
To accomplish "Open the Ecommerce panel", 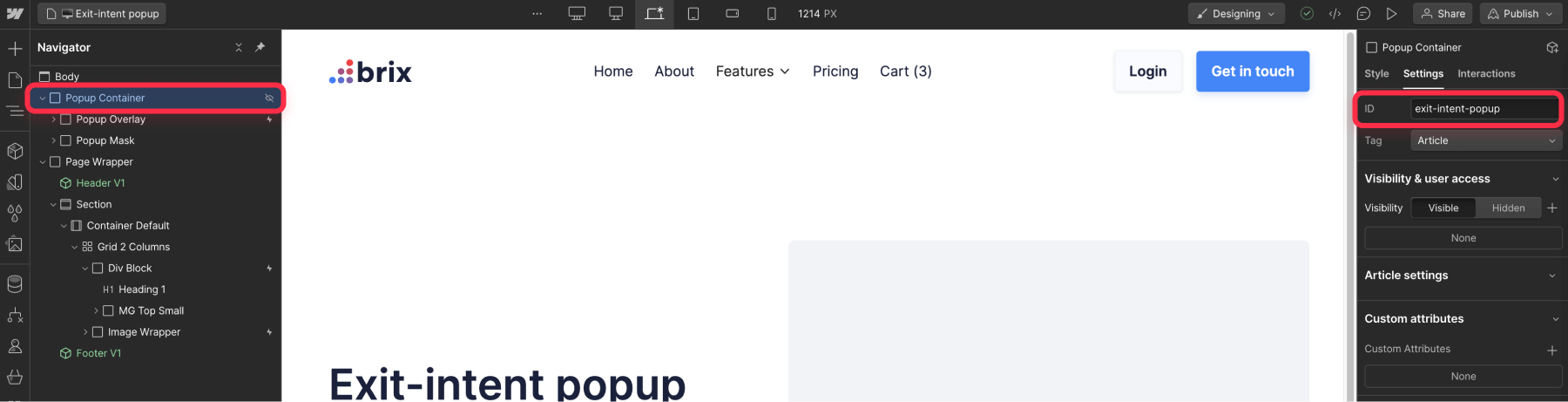I will (x=15, y=378).
